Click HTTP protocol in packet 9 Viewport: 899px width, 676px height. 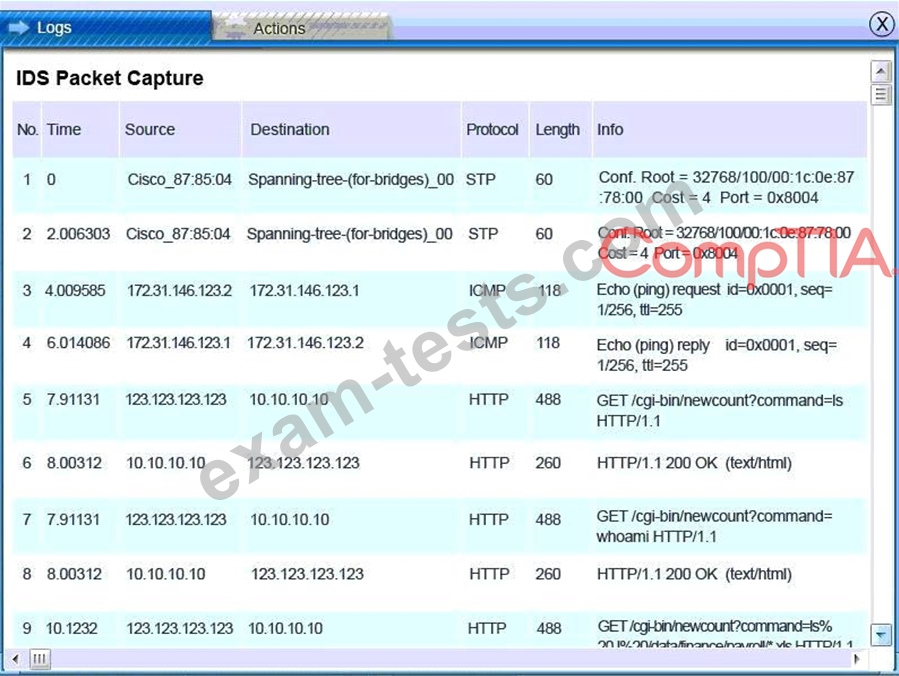tap(487, 628)
